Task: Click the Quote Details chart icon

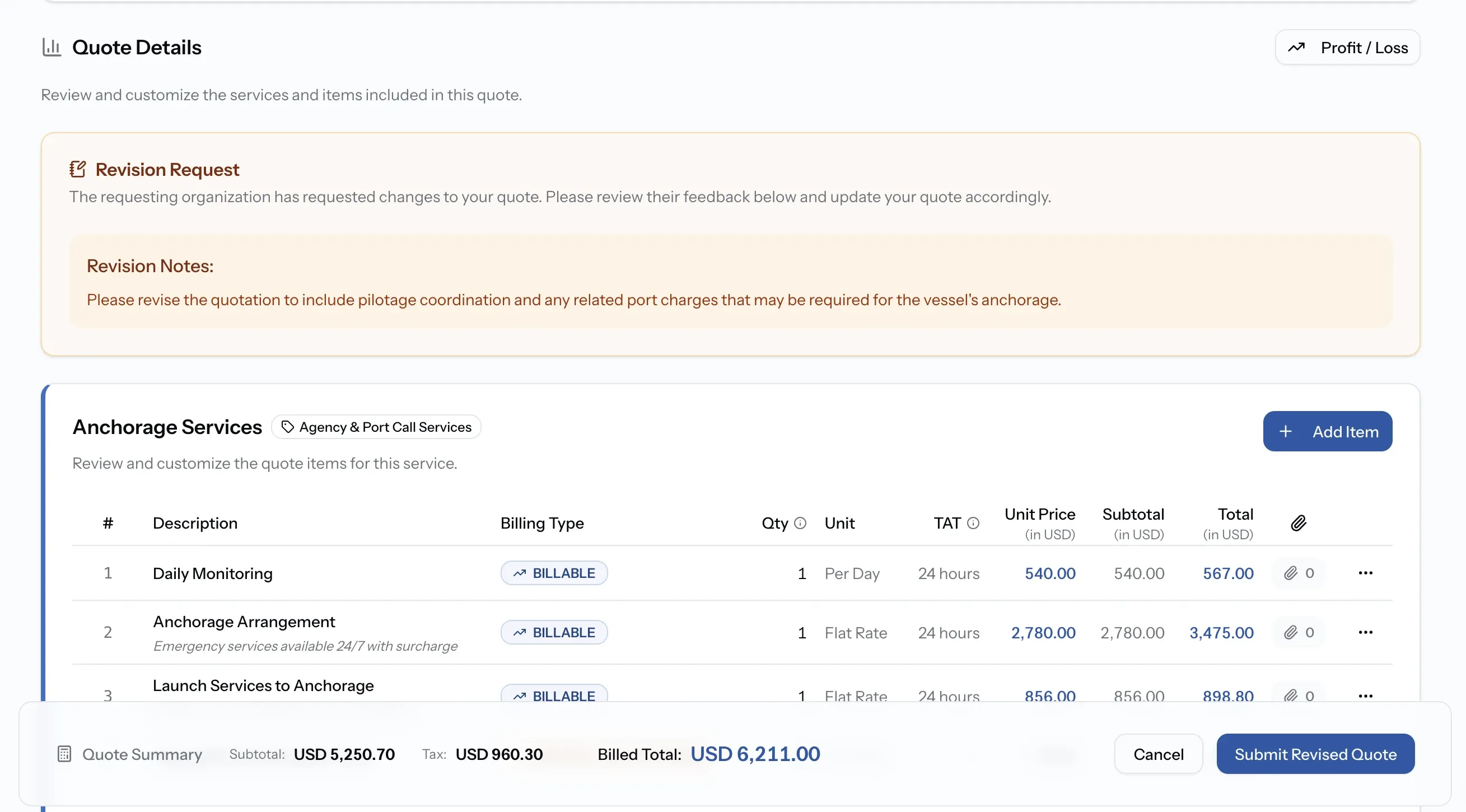Action: (51, 46)
